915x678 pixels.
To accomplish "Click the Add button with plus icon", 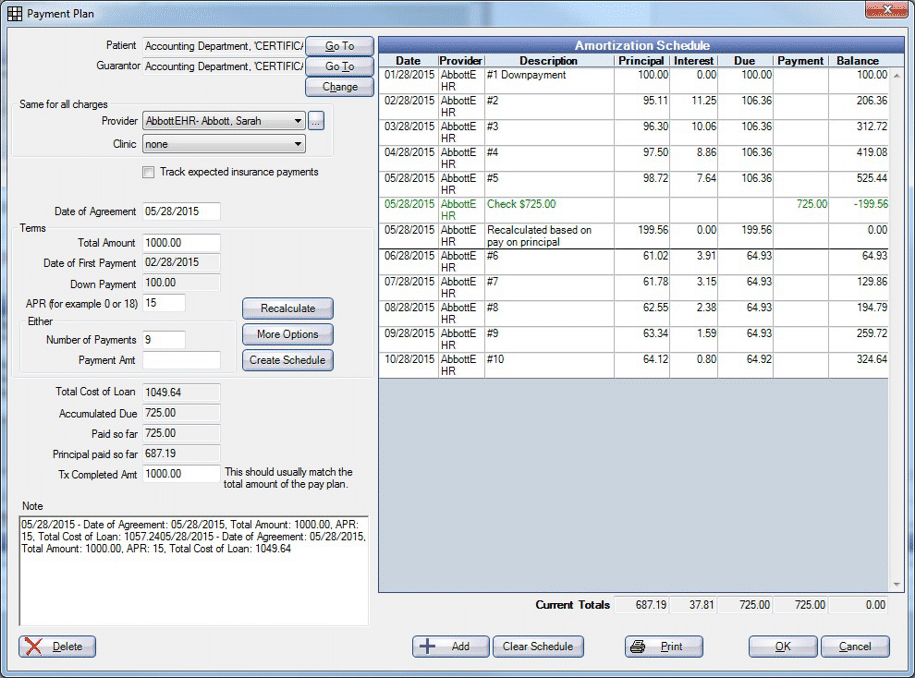I will [450, 646].
